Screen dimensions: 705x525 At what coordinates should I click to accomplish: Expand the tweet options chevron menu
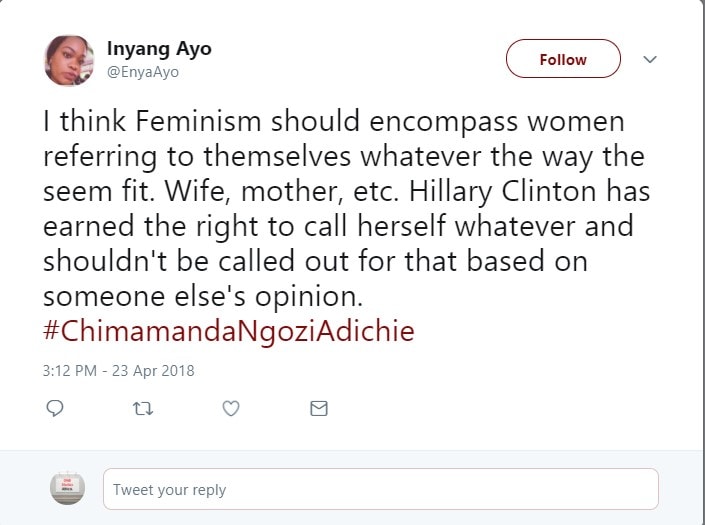click(x=650, y=59)
